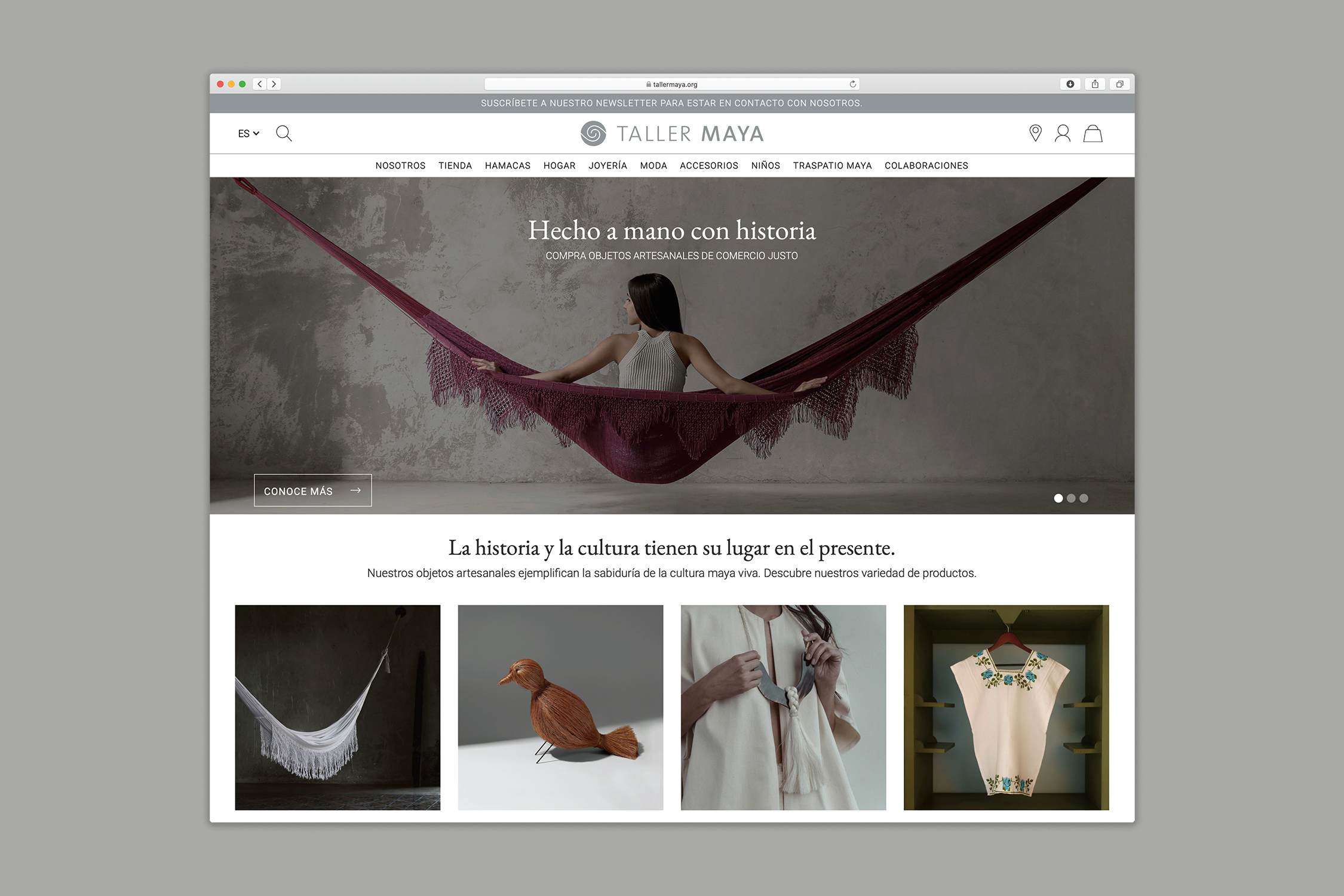Open the user account icon
The height and width of the screenshot is (896, 1344).
(x=1063, y=133)
